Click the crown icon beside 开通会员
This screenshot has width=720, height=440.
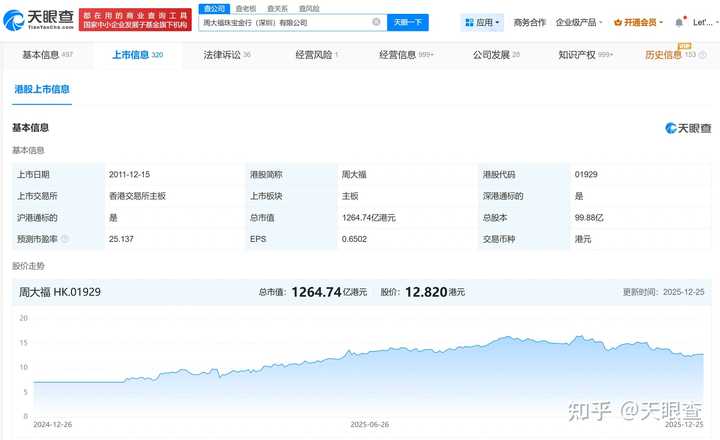tap(618, 23)
